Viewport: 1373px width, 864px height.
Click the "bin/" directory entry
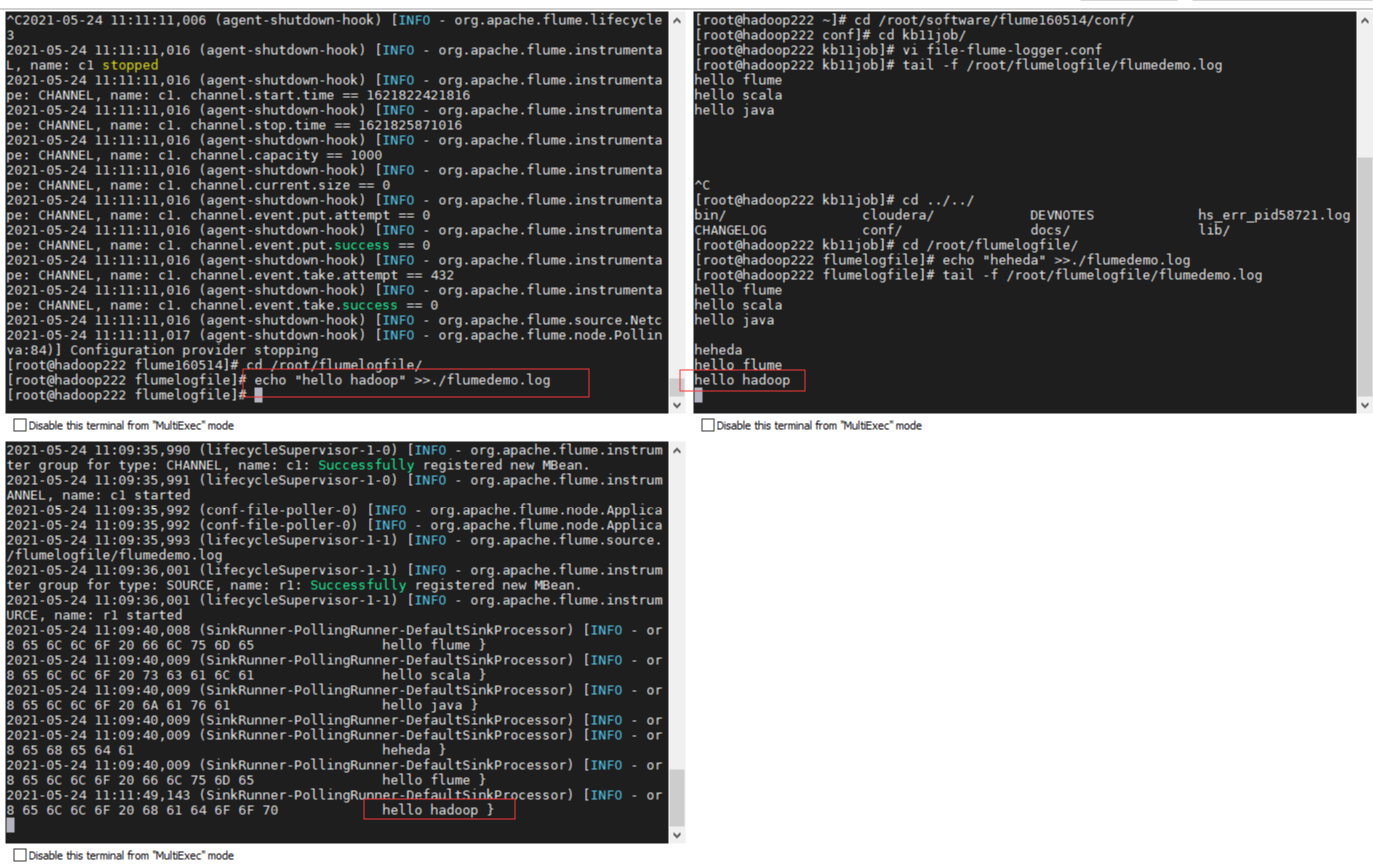point(710,215)
